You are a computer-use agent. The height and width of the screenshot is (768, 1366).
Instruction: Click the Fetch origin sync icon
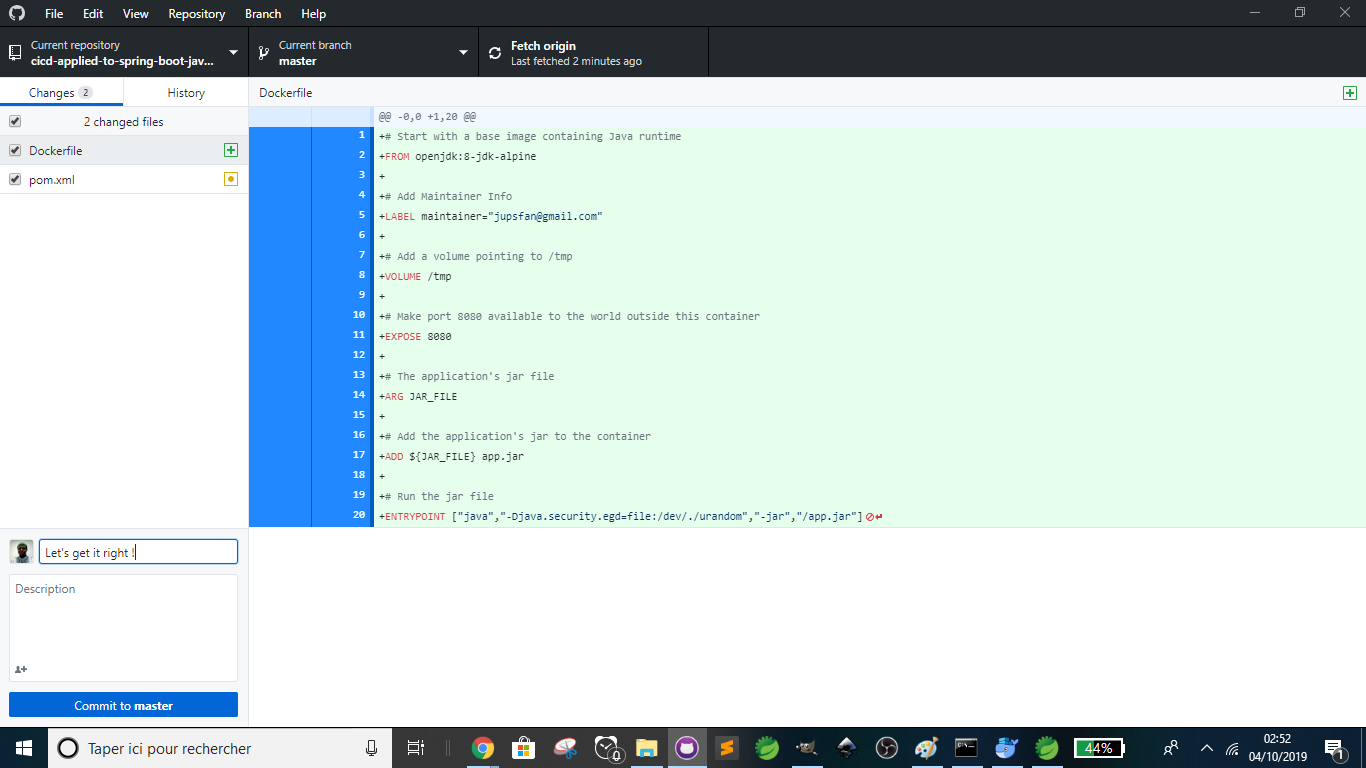click(x=495, y=53)
